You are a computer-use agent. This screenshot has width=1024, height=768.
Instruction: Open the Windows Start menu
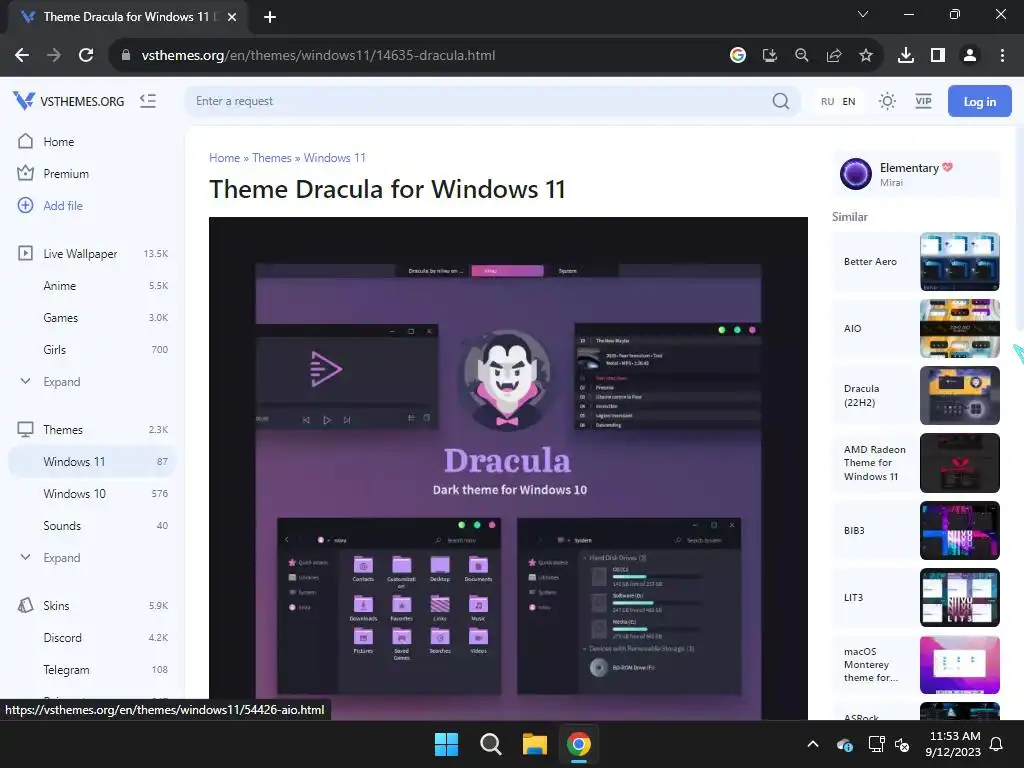pos(447,744)
